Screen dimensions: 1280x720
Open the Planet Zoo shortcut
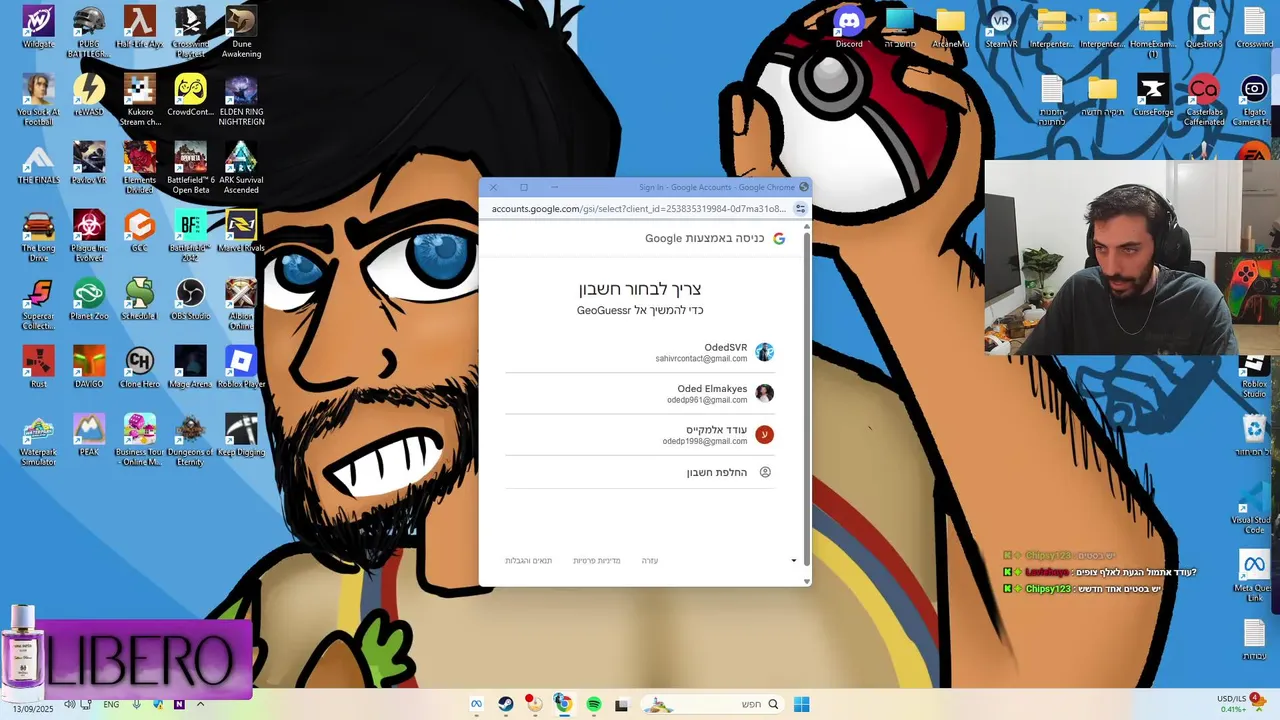pos(89,299)
